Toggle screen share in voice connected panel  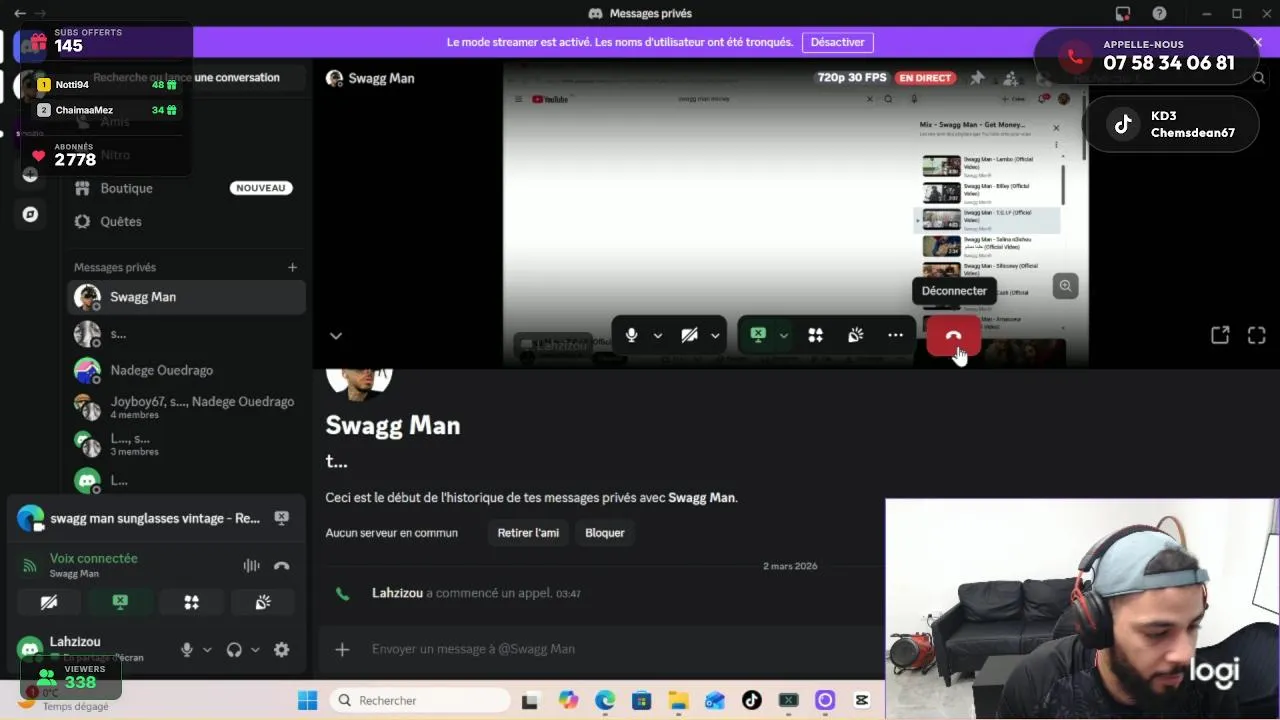point(120,602)
